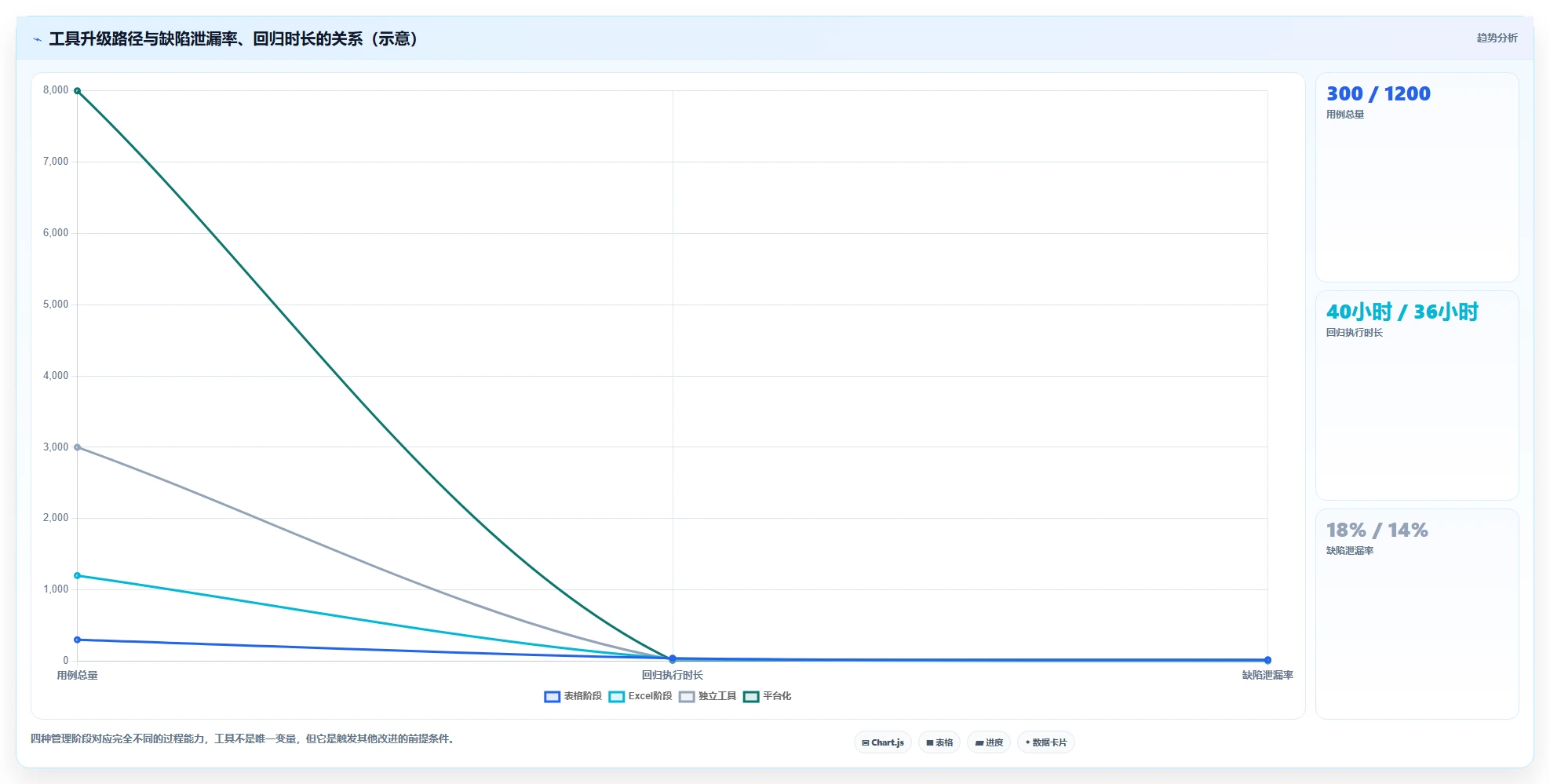Click the data point above 缺陷泄漏率
This screenshot has width=1550, height=784.
(1267, 660)
